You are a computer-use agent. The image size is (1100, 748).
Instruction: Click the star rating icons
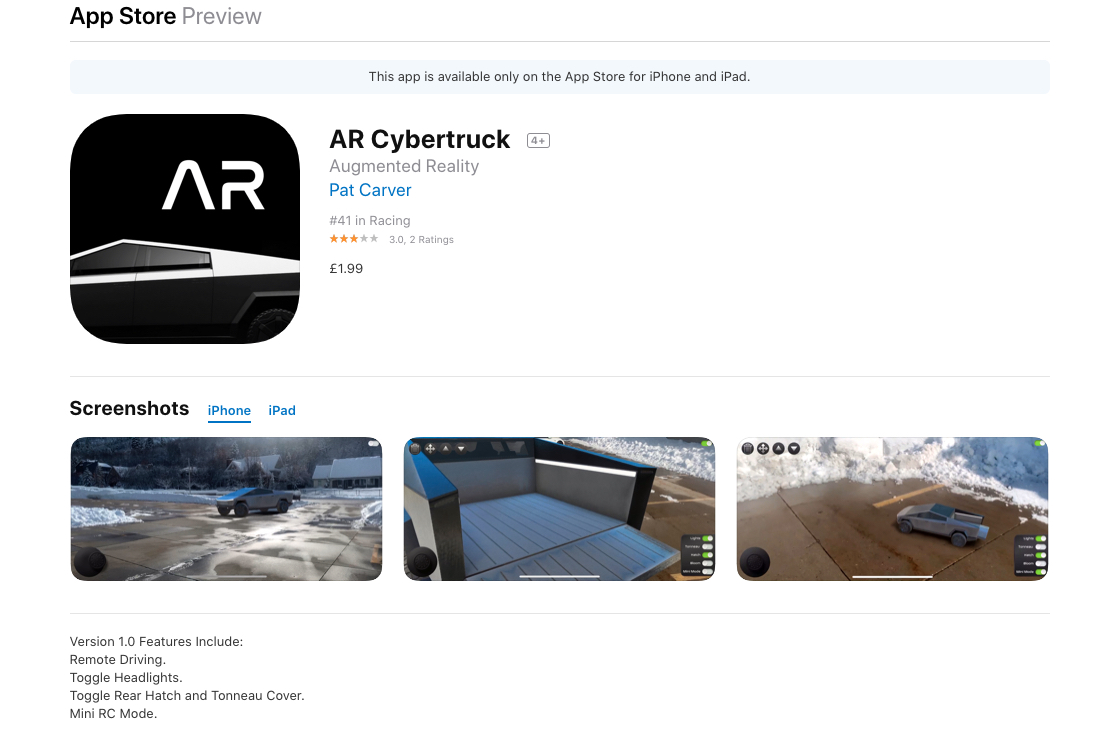354,239
